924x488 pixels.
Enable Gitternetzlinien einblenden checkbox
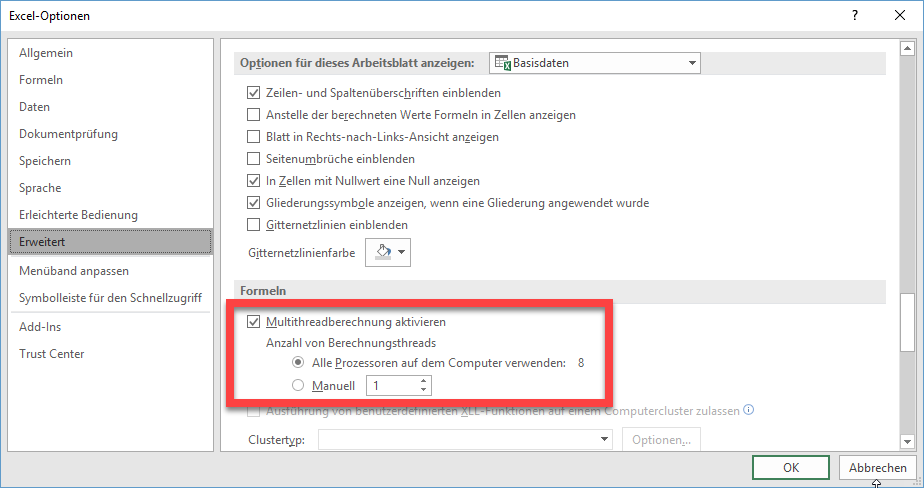tap(254, 225)
